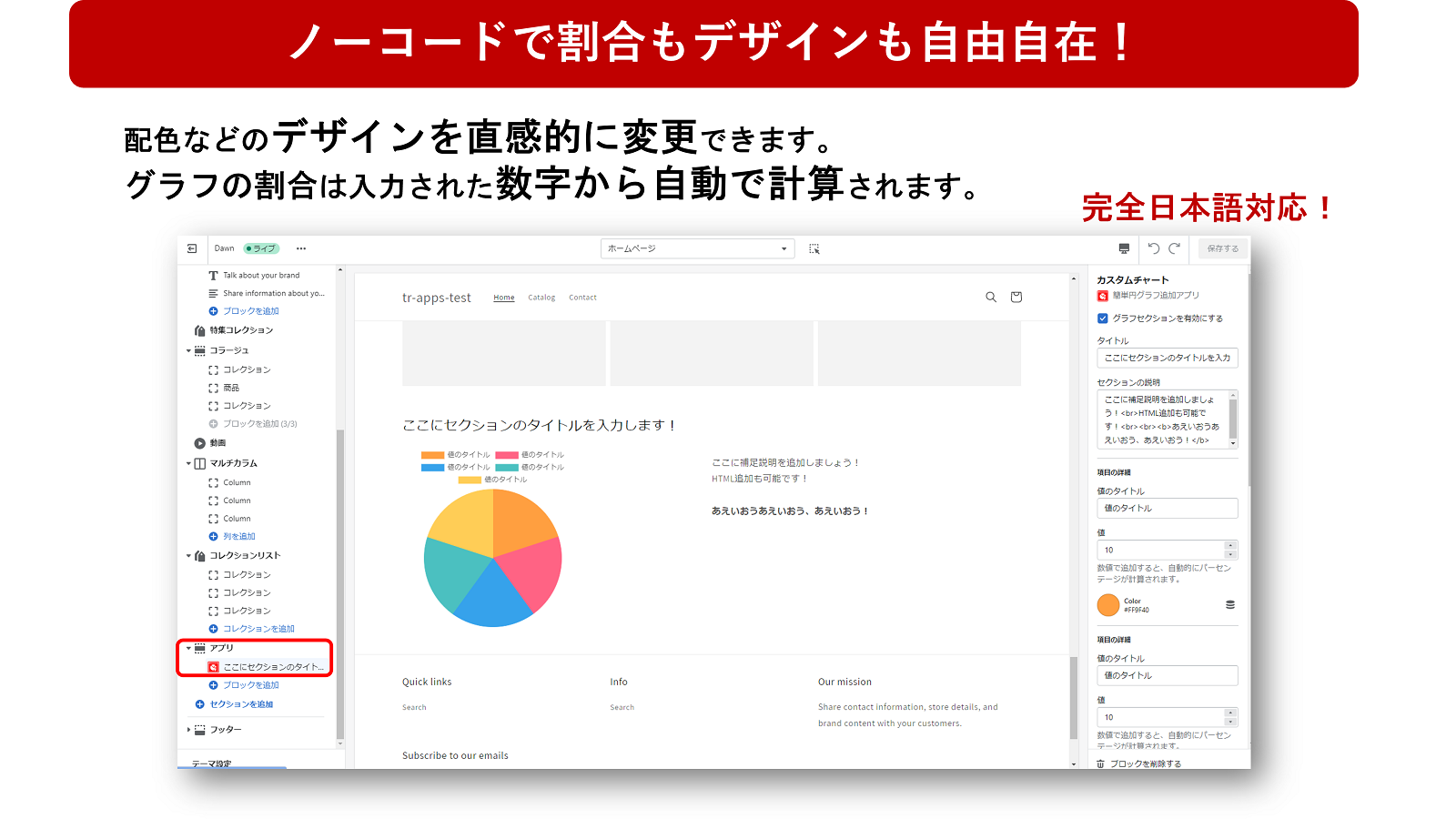Click the Search link under Info
The height and width of the screenshot is (819, 1456).
tap(622, 707)
